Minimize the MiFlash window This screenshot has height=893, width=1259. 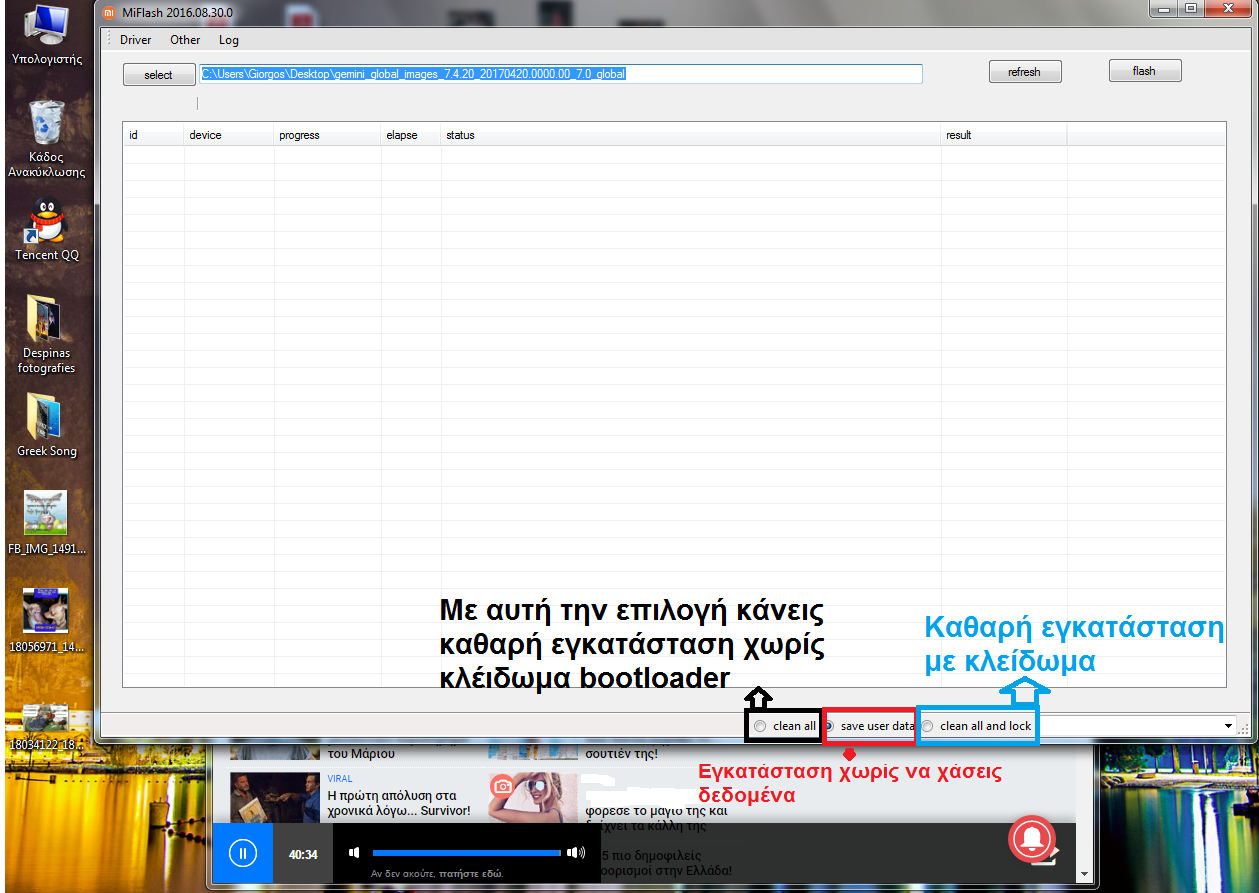click(1162, 9)
